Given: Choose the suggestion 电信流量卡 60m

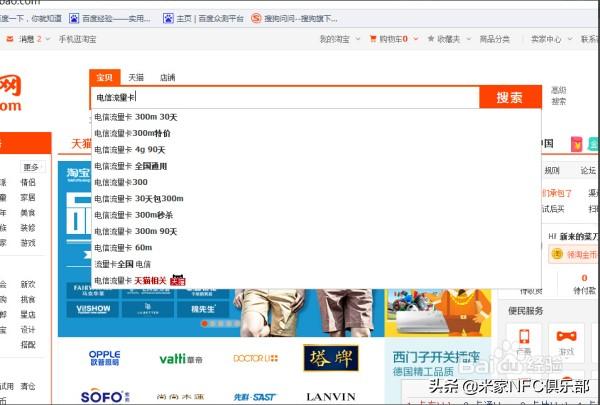Looking at the screenshot, I should [x=316, y=248].
